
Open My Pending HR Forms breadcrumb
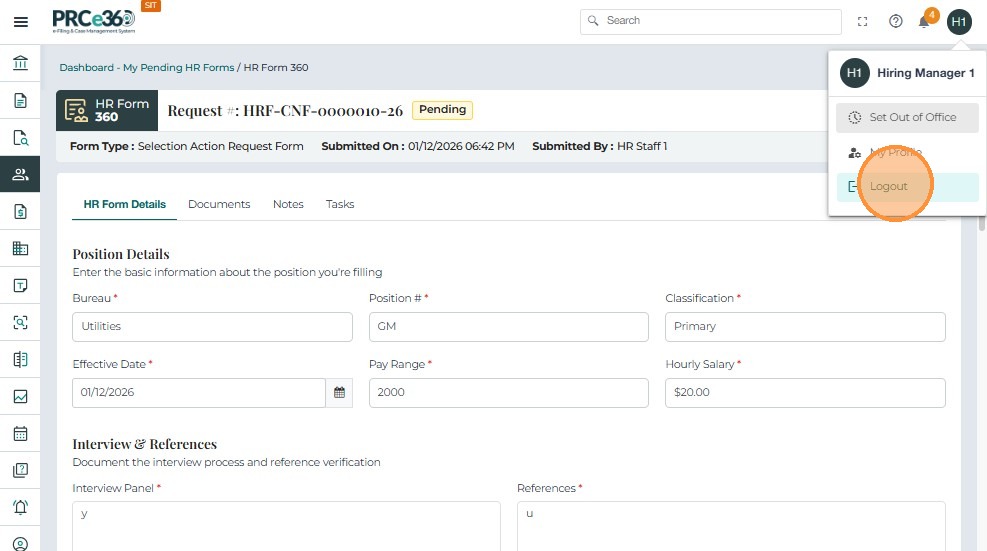coord(178,68)
